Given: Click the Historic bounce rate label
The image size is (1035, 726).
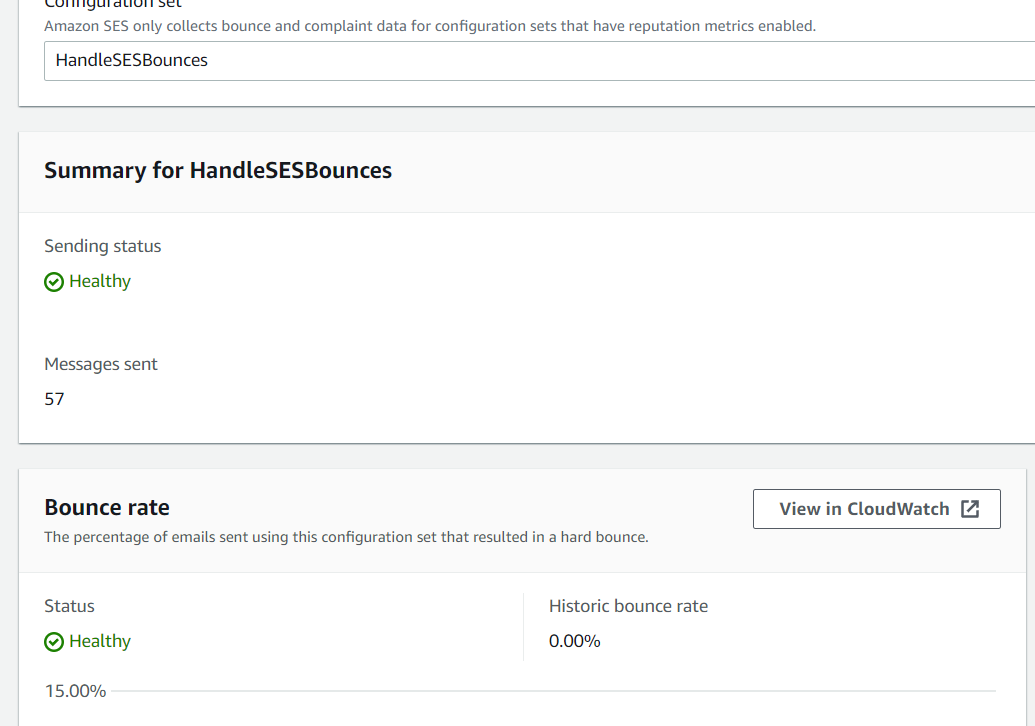Looking at the screenshot, I should (x=628, y=606).
